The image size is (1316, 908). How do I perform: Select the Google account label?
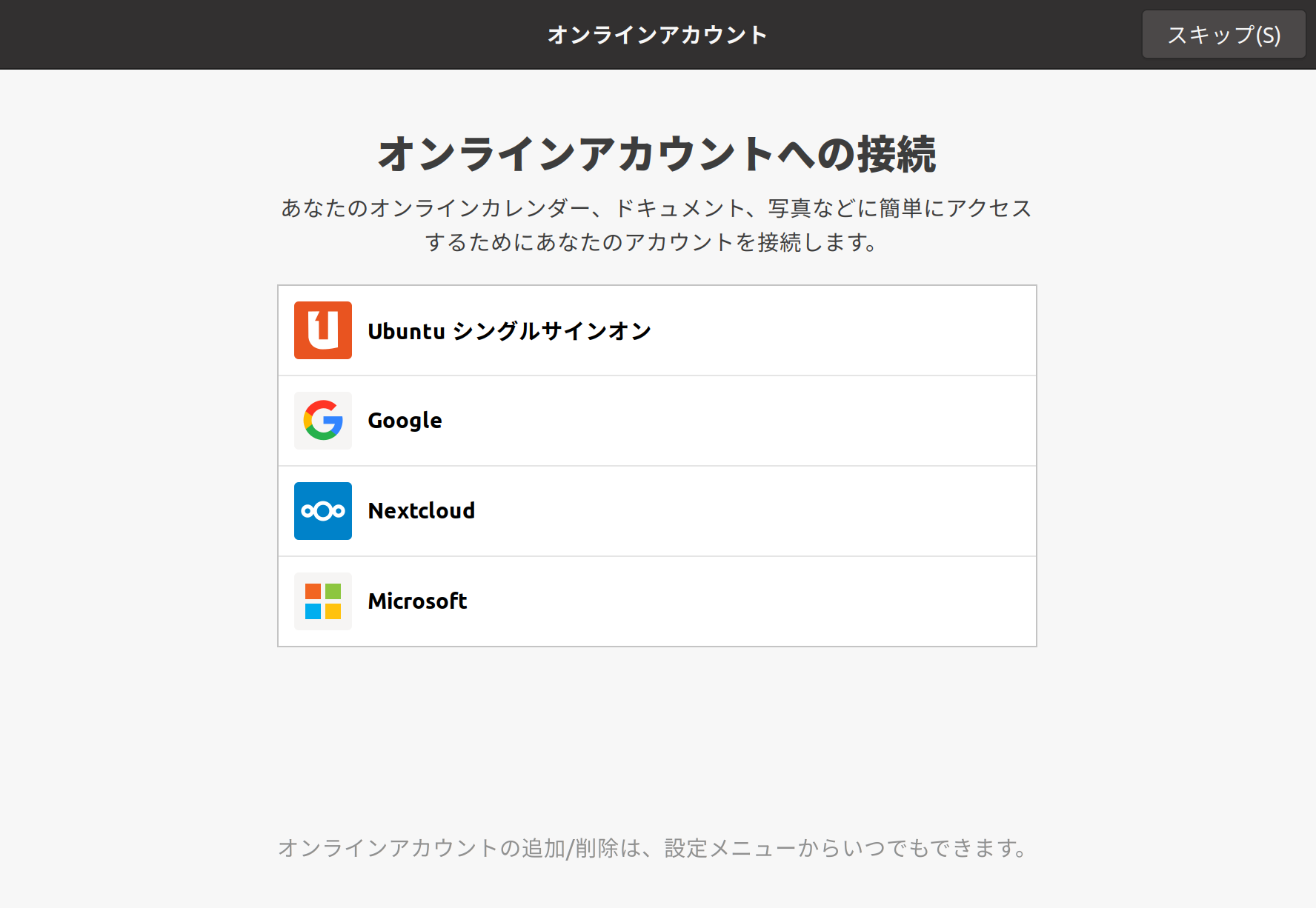[x=405, y=421]
